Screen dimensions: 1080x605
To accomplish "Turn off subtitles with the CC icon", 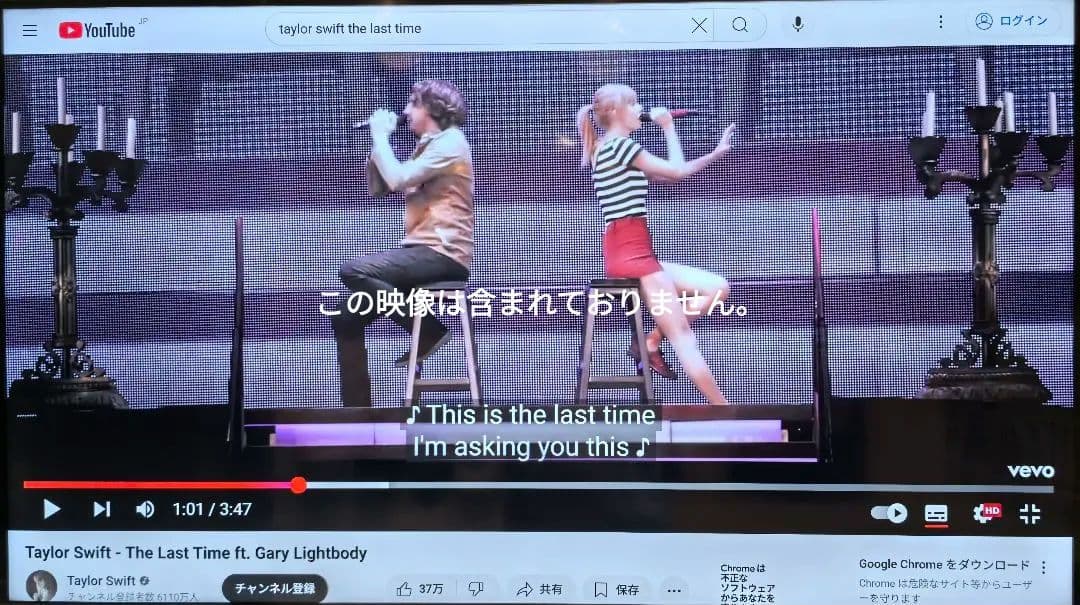I will pyautogui.click(x=934, y=511).
